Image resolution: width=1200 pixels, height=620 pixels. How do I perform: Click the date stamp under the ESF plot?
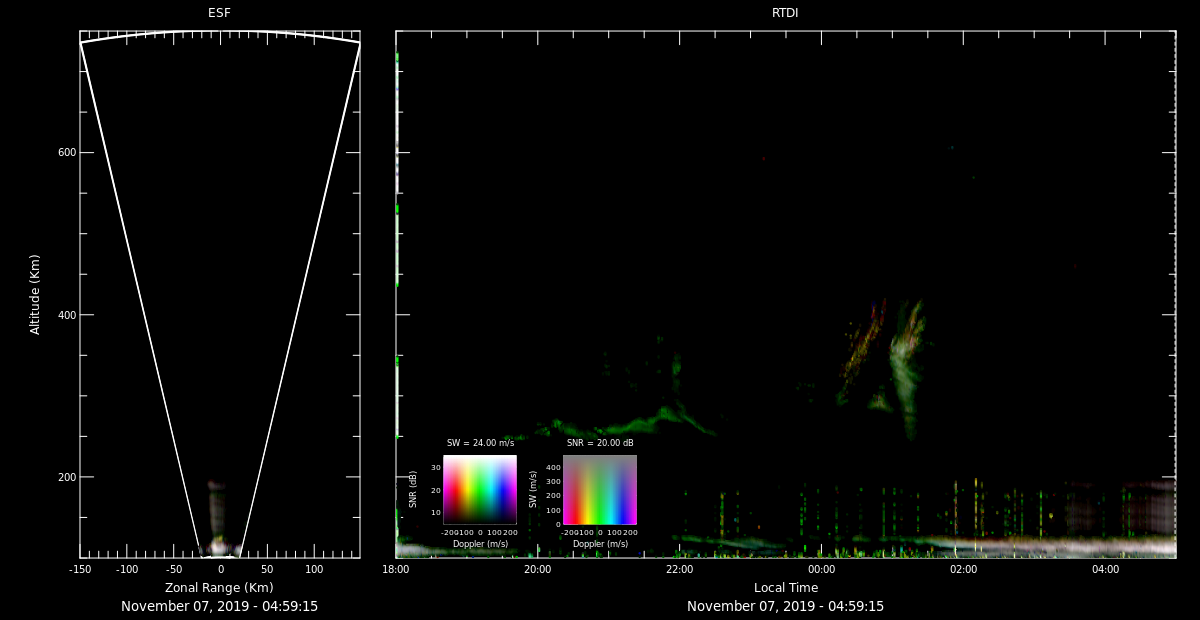[x=219, y=606]
